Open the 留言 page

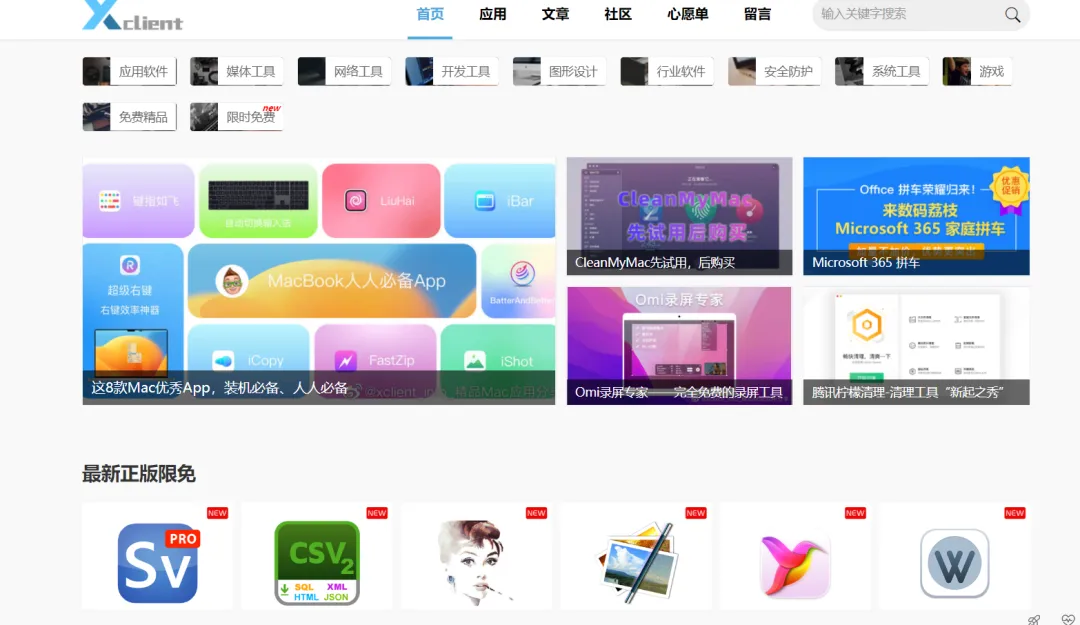pyautogui.click(x=758, y=14)
